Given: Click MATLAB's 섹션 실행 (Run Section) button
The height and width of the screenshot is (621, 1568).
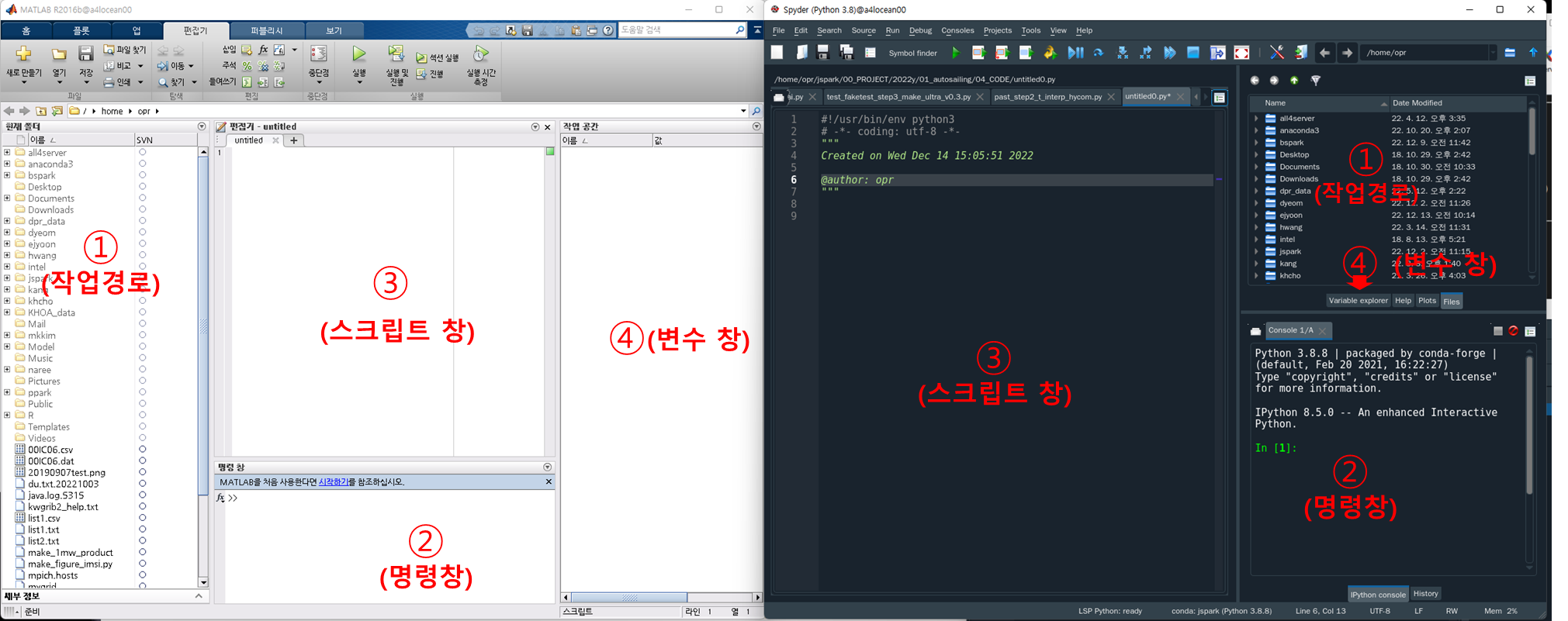Looking at the screenshot, I should pyautogui.click(x=438, y=58).
